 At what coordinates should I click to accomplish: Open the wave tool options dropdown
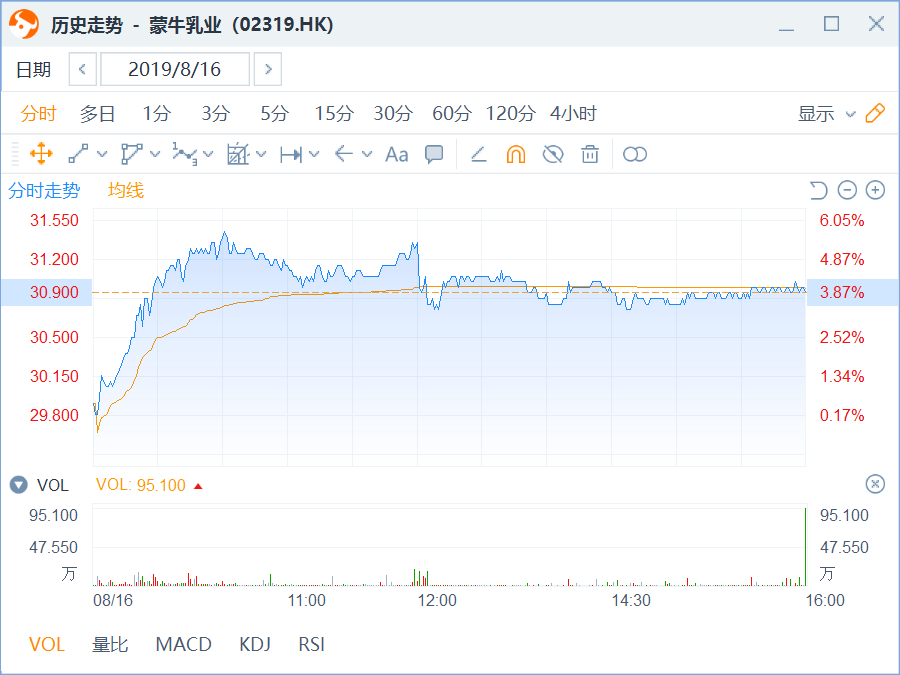click(208, 154)
